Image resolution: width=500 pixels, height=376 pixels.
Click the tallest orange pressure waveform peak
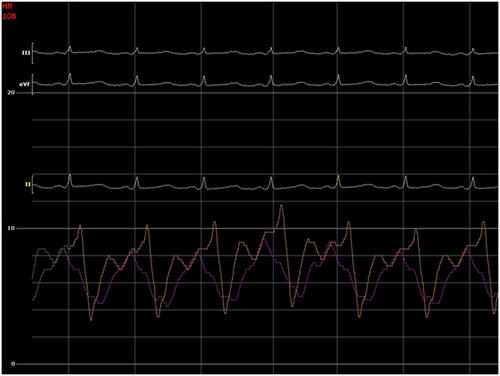[282, 206]
